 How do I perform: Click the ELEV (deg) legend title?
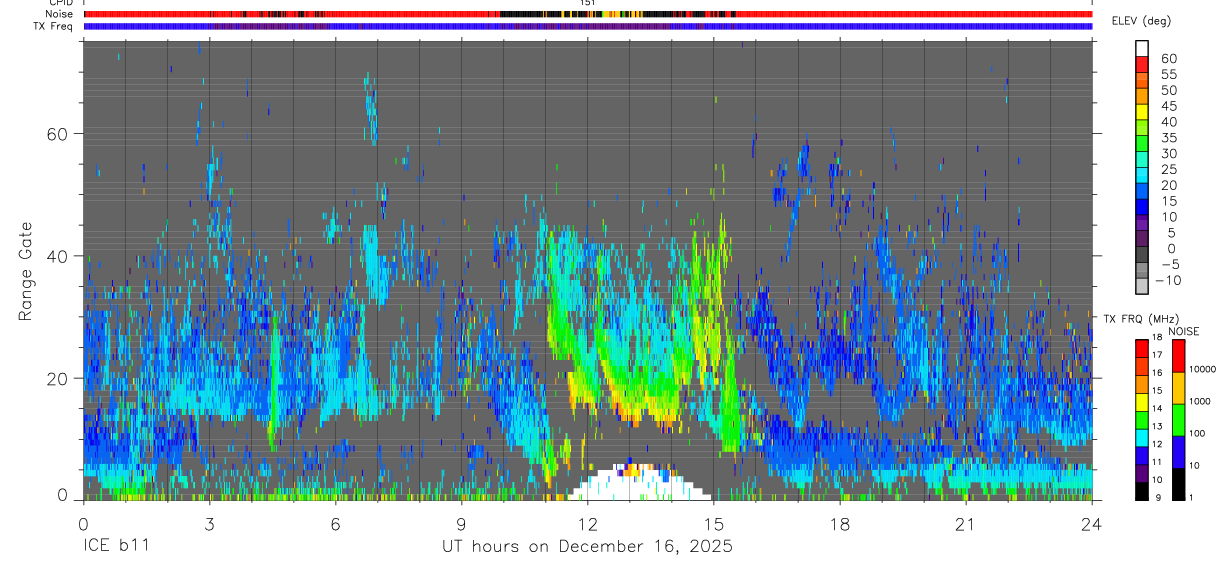pyautogui.click(x=1142, y=21)
